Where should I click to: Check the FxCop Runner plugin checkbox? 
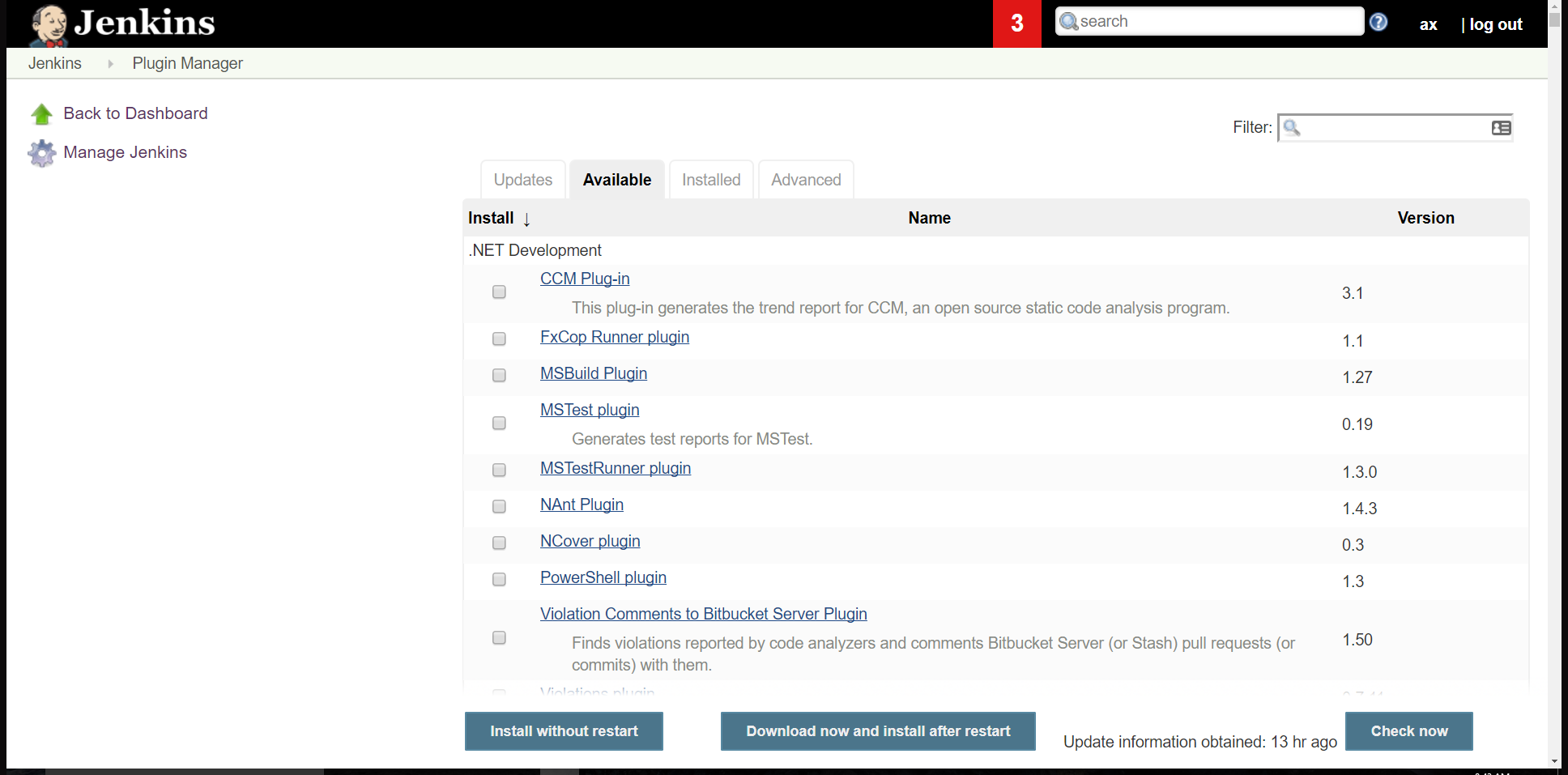[x=499, y=339]
